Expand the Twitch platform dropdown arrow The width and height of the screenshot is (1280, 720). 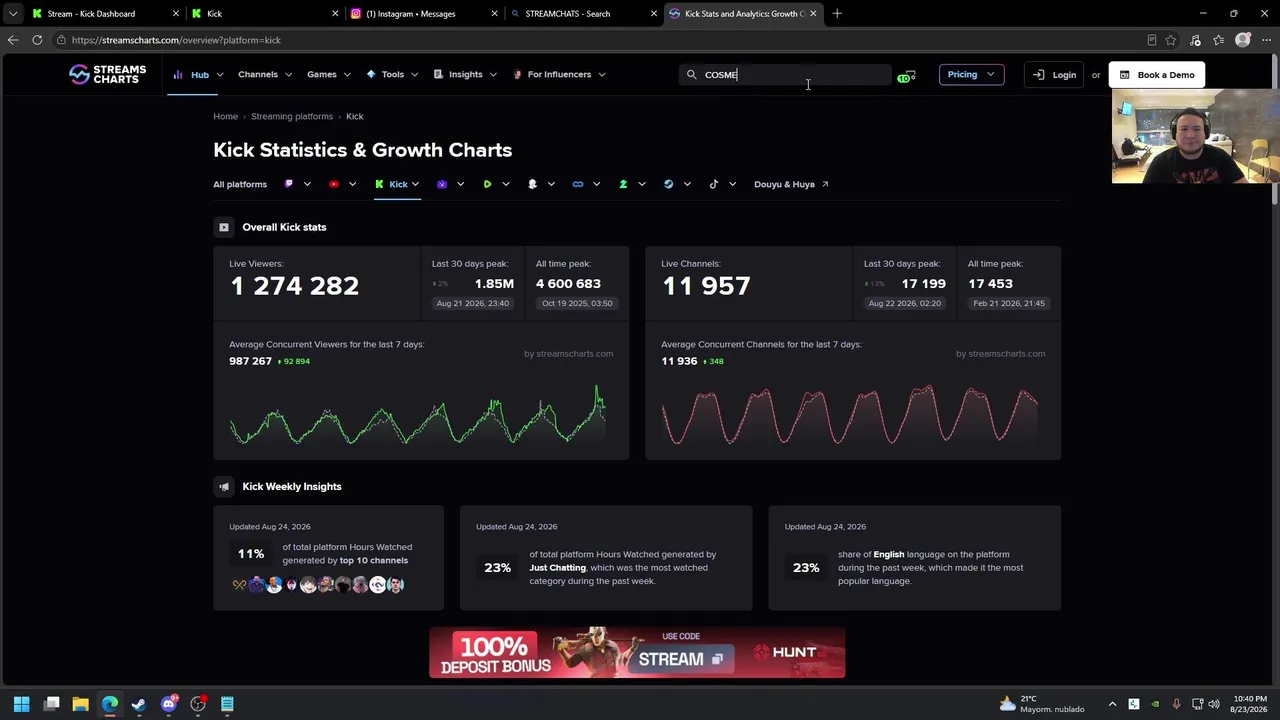(307, 184)
